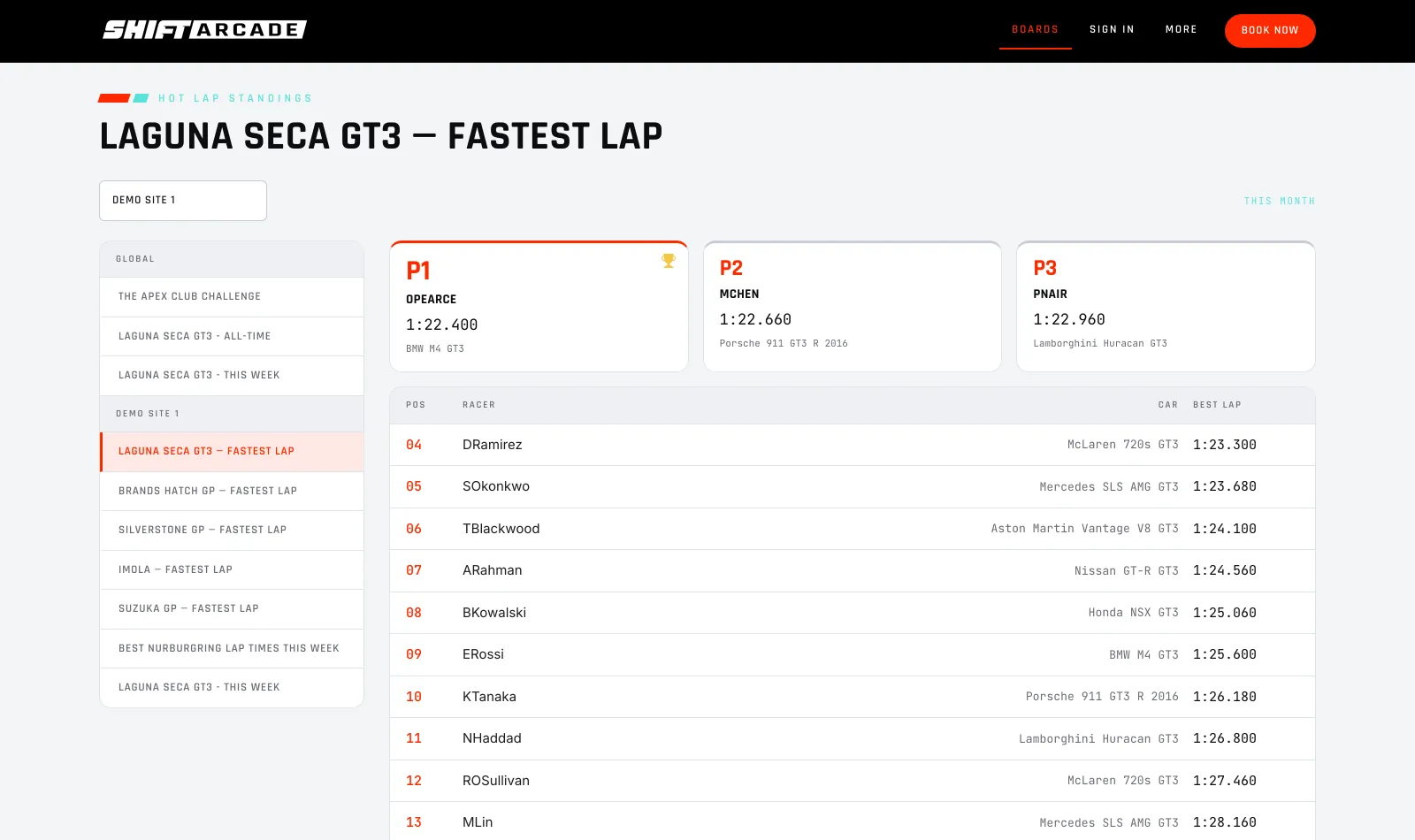The image size is (1415, 840).
Task: Open the Demo Site 1 dropdown
Action: click(183, 201)
